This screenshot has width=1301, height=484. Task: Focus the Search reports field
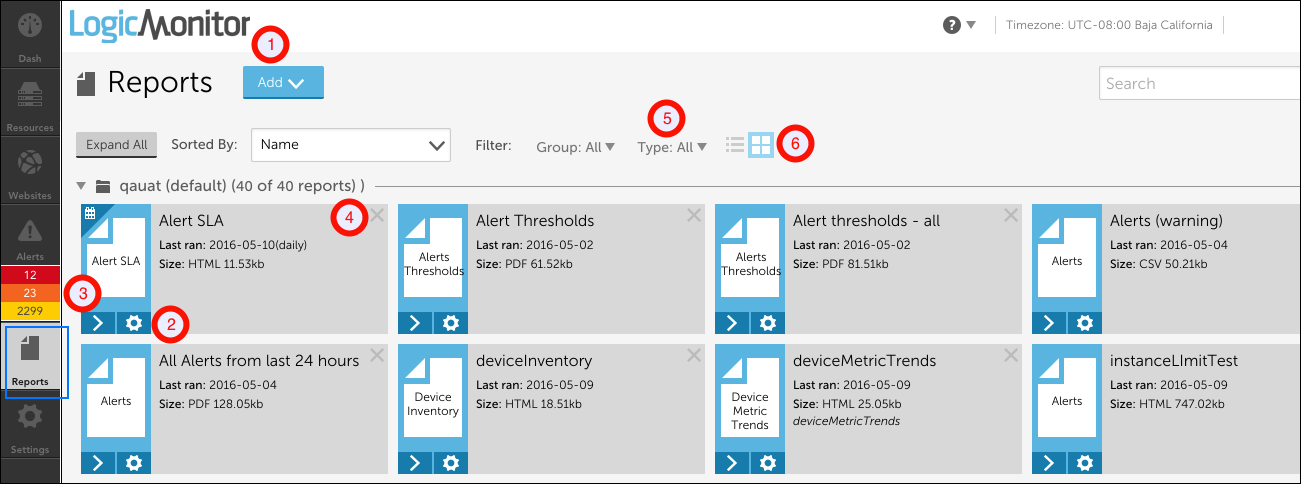pyautogui.click(x=1200, y=84)
